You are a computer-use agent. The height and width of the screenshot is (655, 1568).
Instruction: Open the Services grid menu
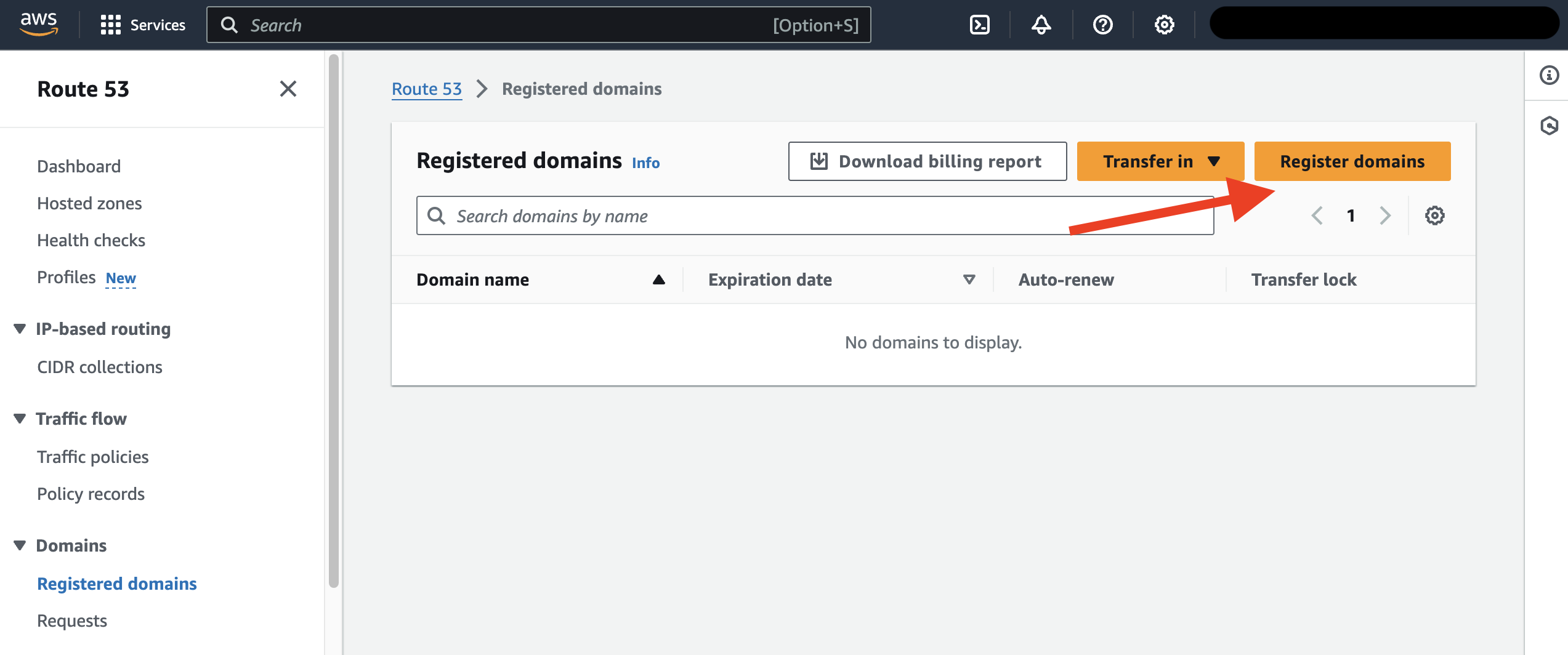tap(110, 25)
